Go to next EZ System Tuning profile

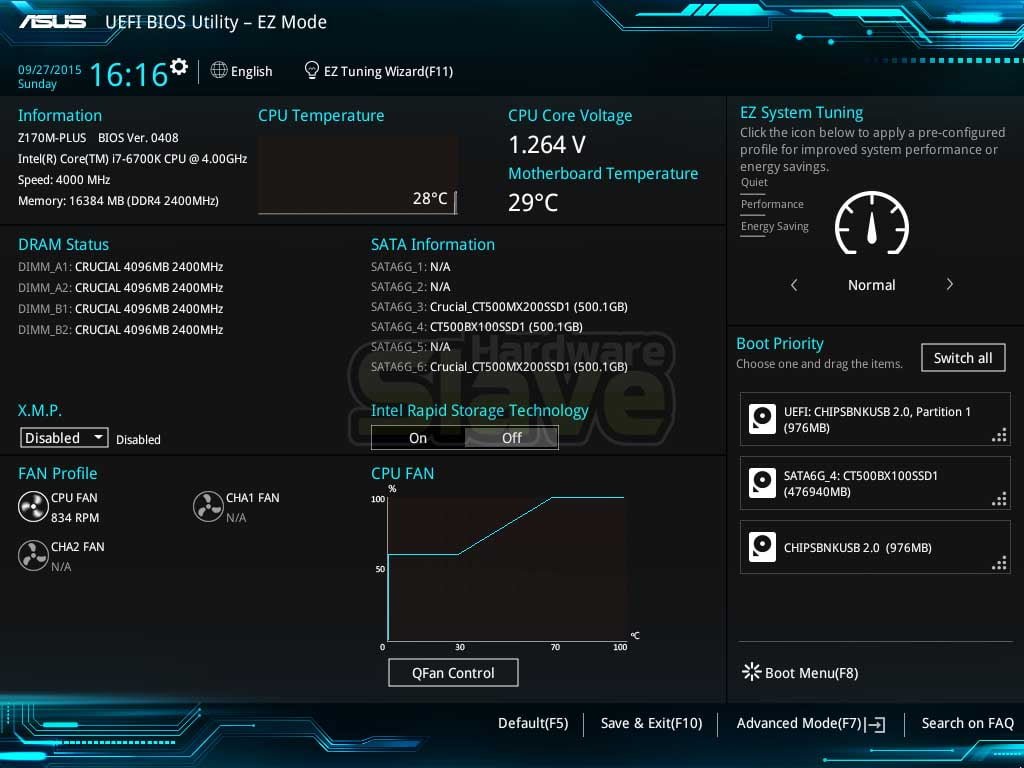950,284
